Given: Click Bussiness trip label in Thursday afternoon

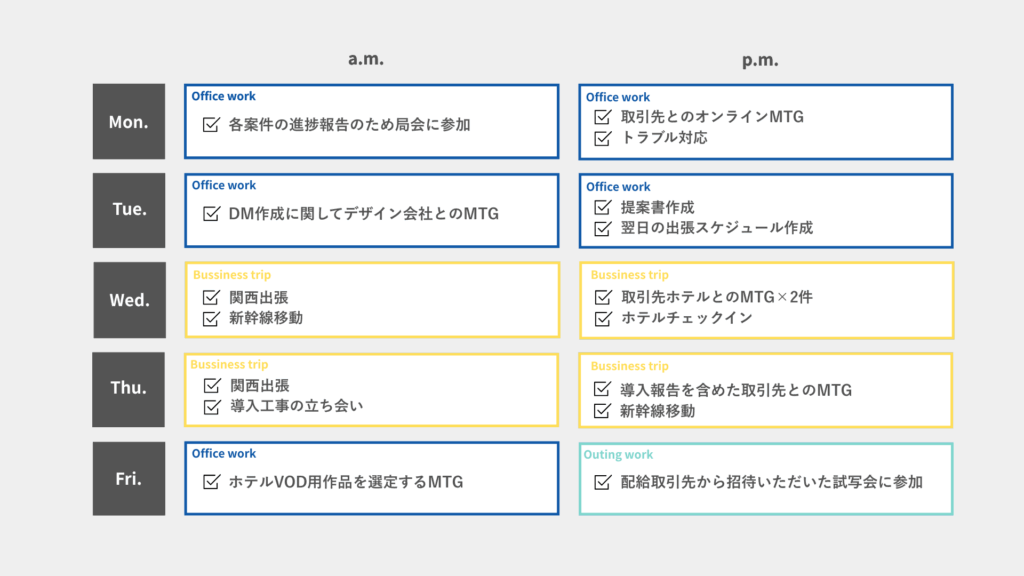Looking at the screenshot, I should [630, 366].
